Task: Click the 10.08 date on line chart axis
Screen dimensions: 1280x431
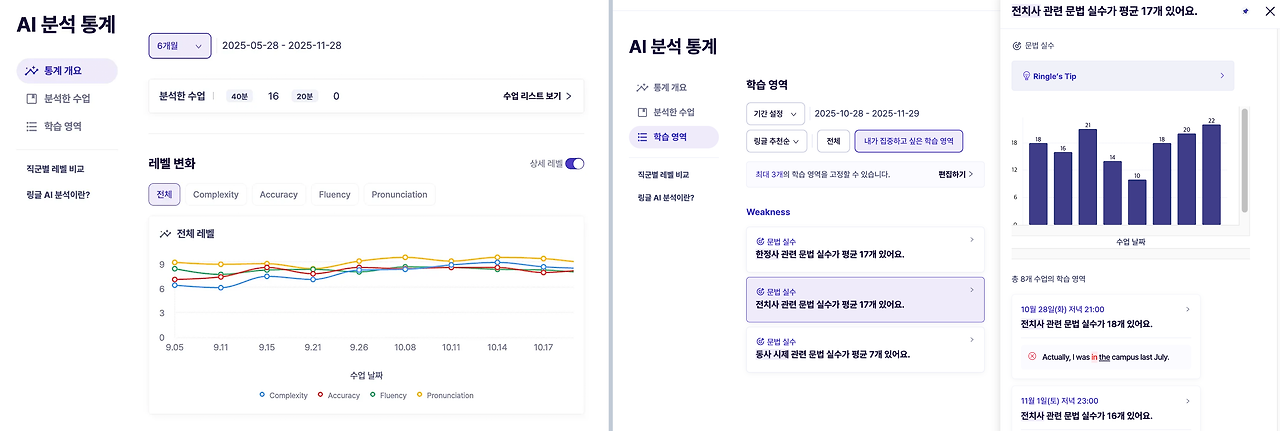Action: [404, 348]
